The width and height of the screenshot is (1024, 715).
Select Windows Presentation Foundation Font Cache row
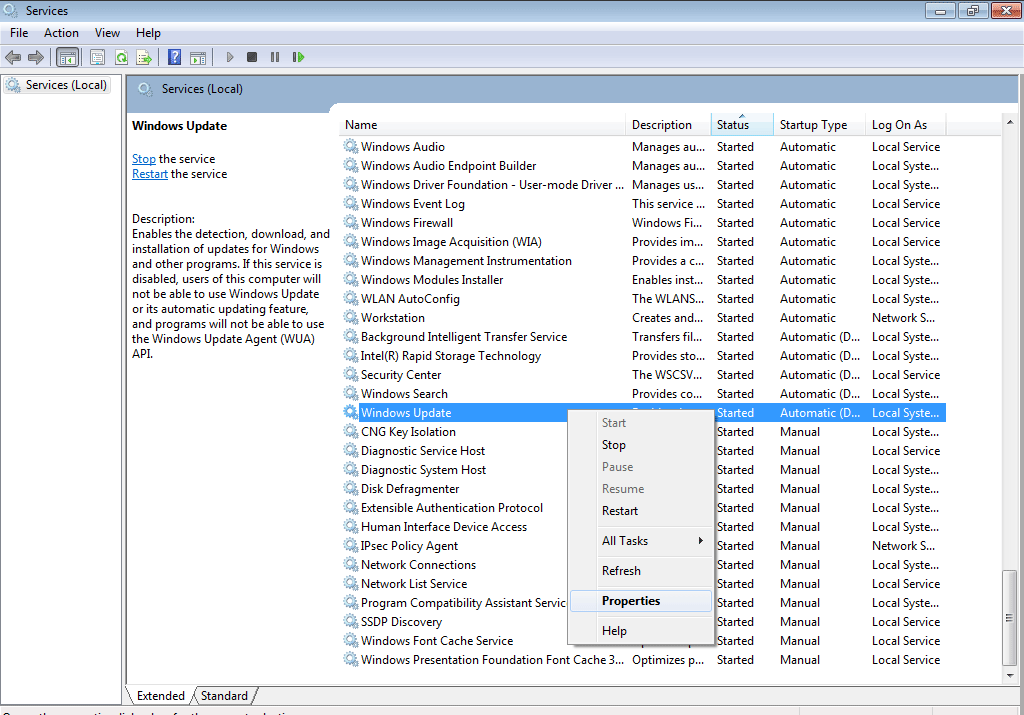coord(643,659)
